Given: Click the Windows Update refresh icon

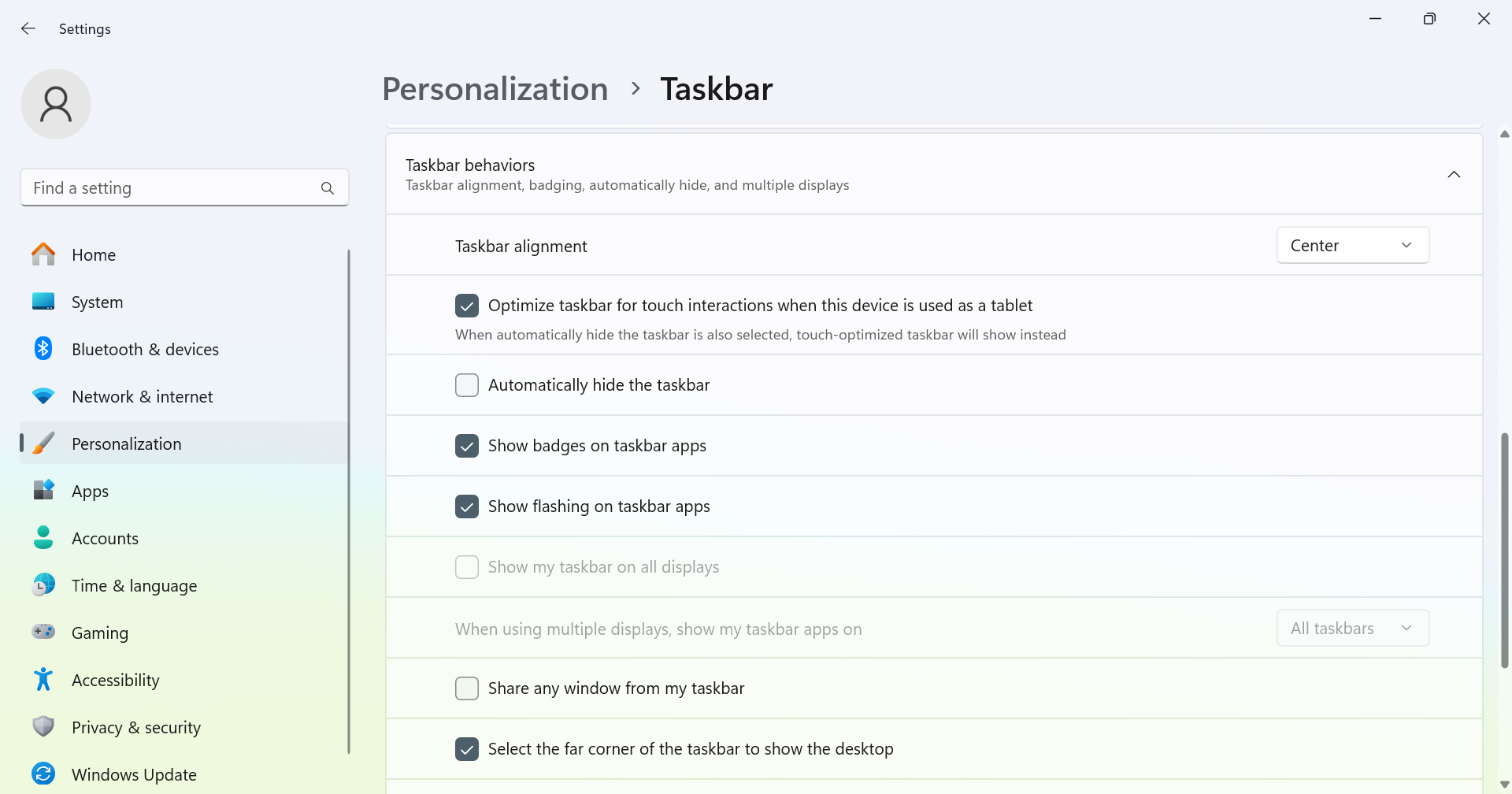Looking at the screenshot, I should coord(43,774).
